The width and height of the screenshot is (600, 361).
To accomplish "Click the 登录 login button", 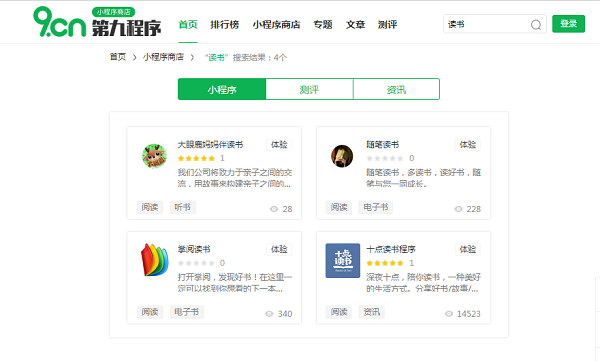I will pos(568,24).
